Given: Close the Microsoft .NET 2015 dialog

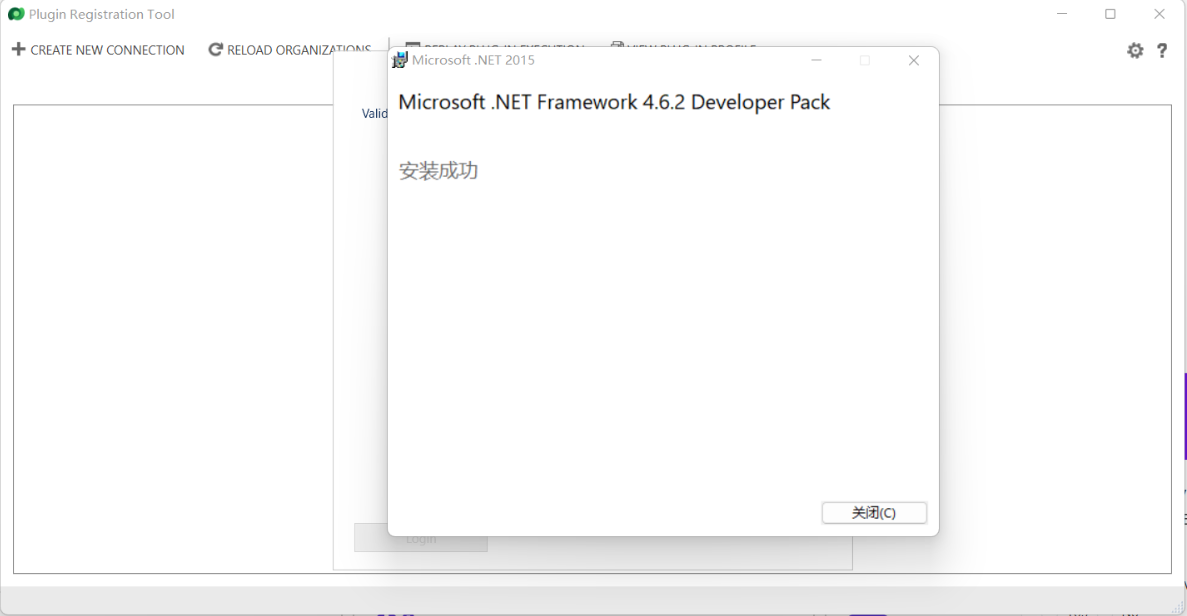Looking at the screenshot, I should coord(914,61).
